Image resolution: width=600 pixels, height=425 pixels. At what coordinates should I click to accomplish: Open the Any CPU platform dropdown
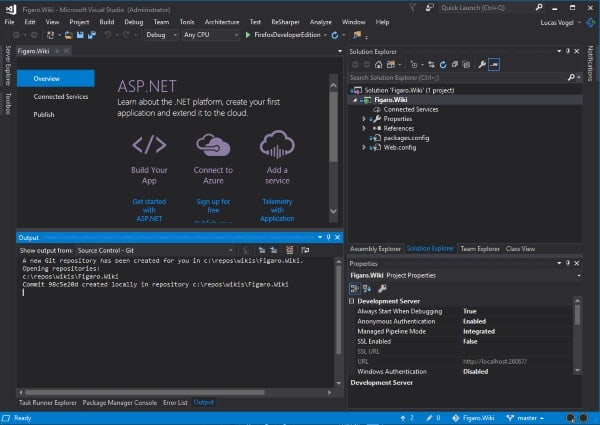pyautogui.click(x=210, y=35)
